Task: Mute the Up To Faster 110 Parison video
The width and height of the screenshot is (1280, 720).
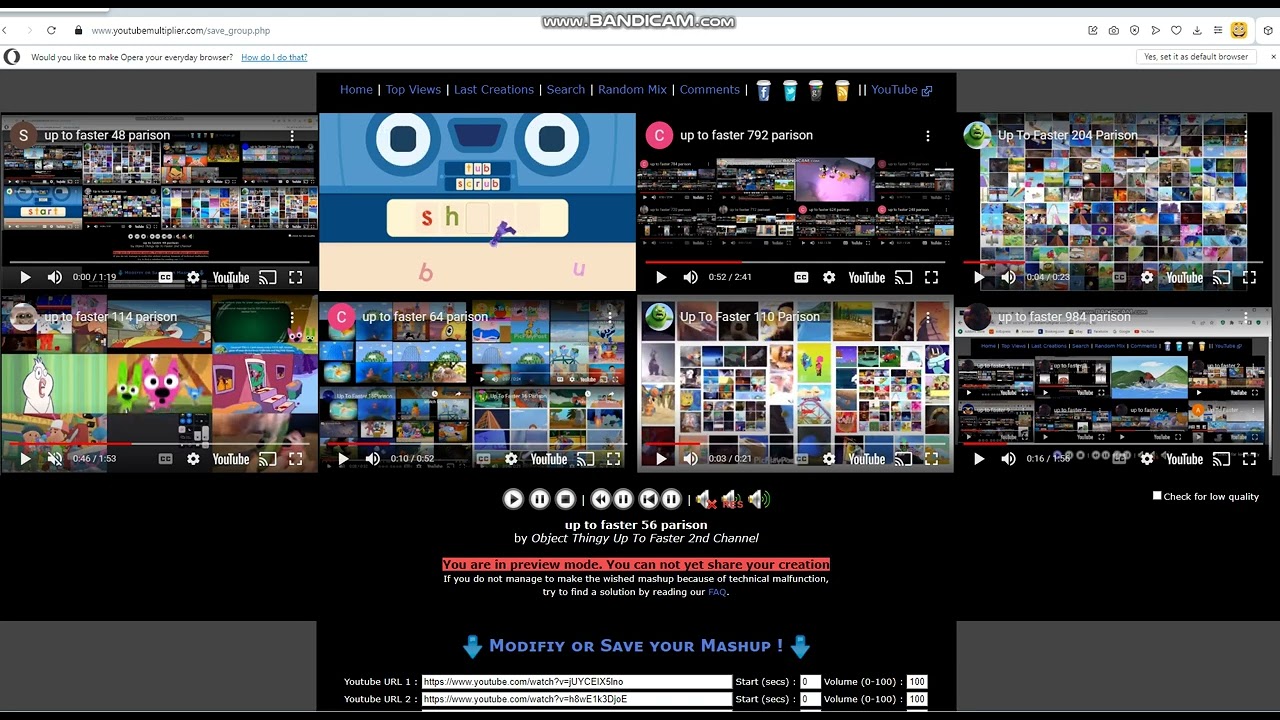Action: point(691,459)
